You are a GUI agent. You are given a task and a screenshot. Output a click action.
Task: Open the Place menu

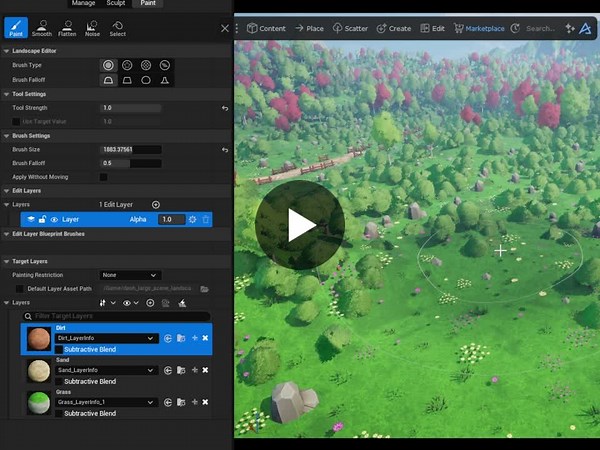coord(310,28)
